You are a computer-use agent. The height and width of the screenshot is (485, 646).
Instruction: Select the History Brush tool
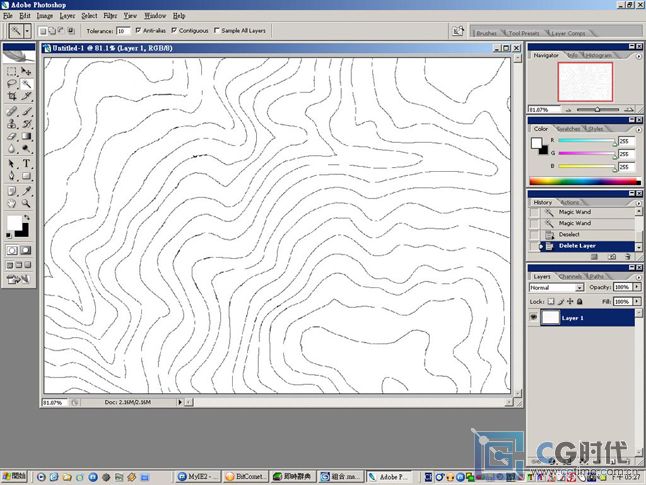[26, 124]
